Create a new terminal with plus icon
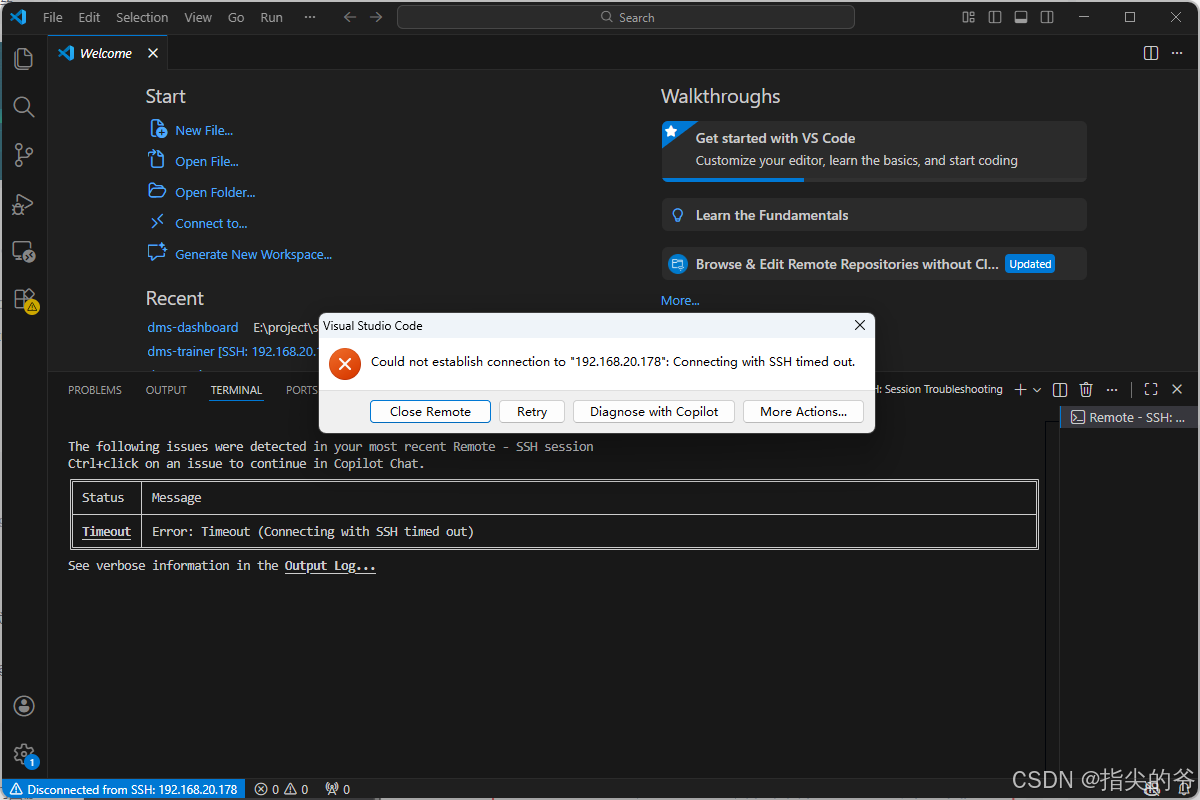 [x=1020, y=389]
